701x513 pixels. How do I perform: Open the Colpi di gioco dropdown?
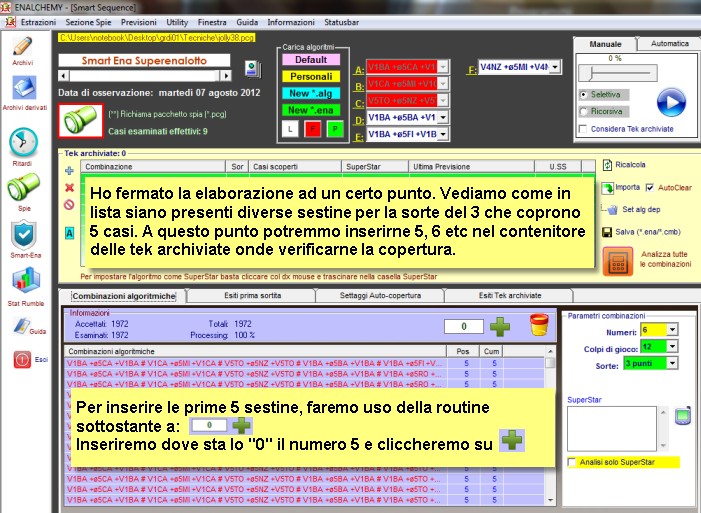[672, 346]
